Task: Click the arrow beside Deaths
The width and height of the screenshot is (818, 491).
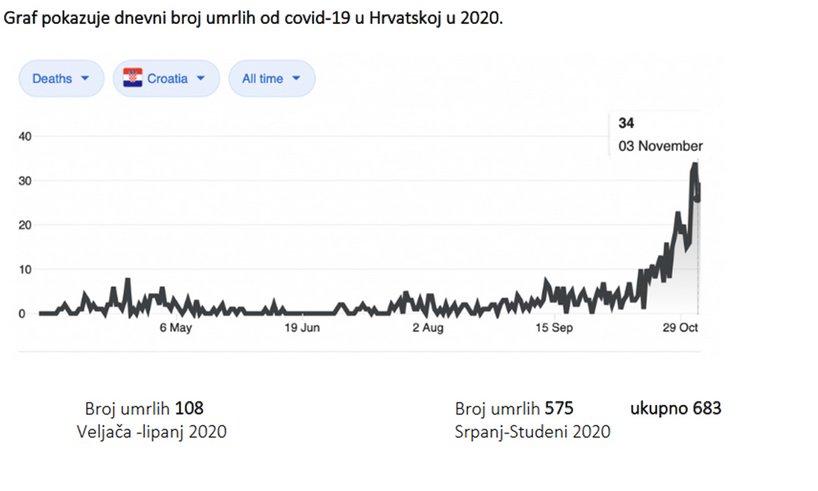Action: pyautogui.click(x=85, y=78)
